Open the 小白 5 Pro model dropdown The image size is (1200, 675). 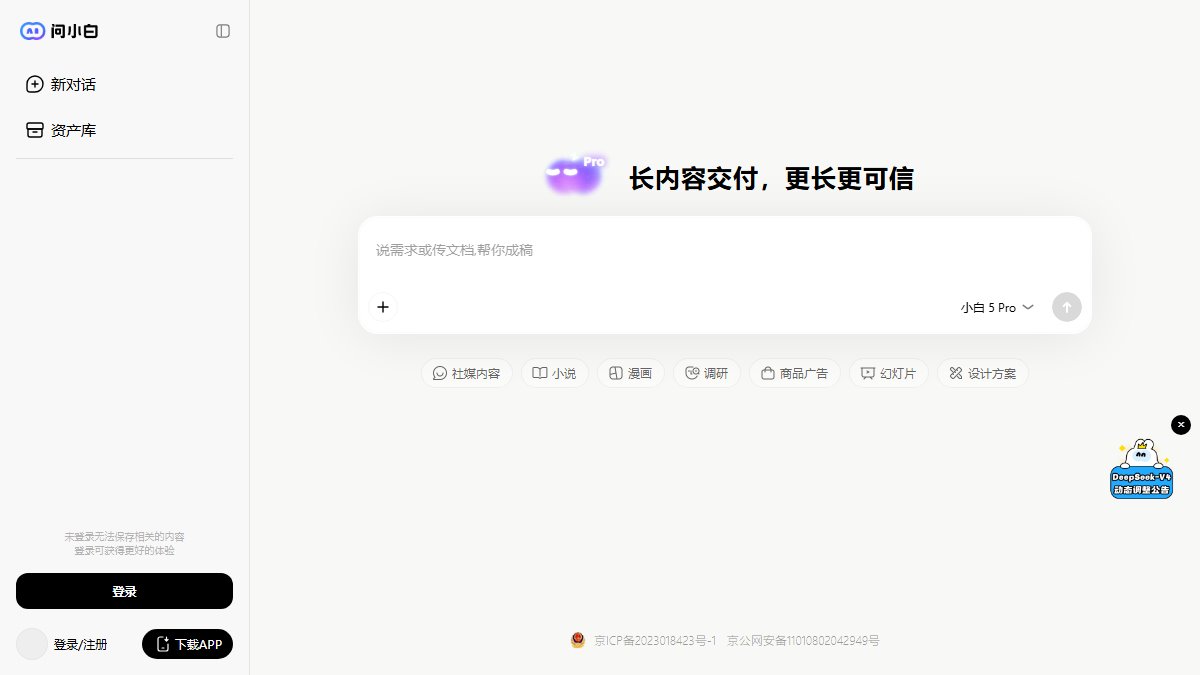[997, 308]
